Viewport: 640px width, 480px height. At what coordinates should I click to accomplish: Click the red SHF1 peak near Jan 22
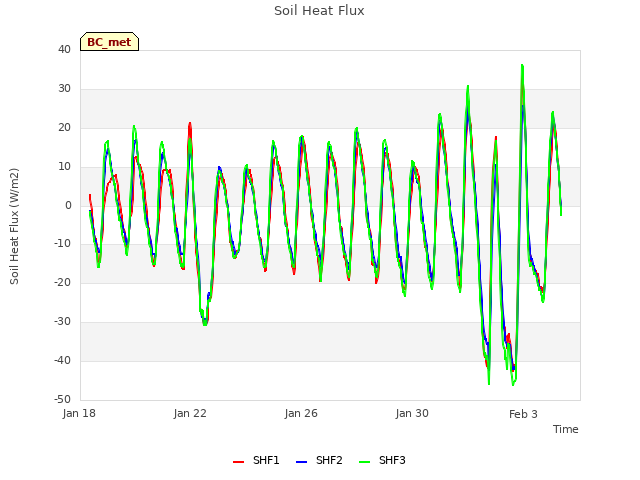[190, 123]
